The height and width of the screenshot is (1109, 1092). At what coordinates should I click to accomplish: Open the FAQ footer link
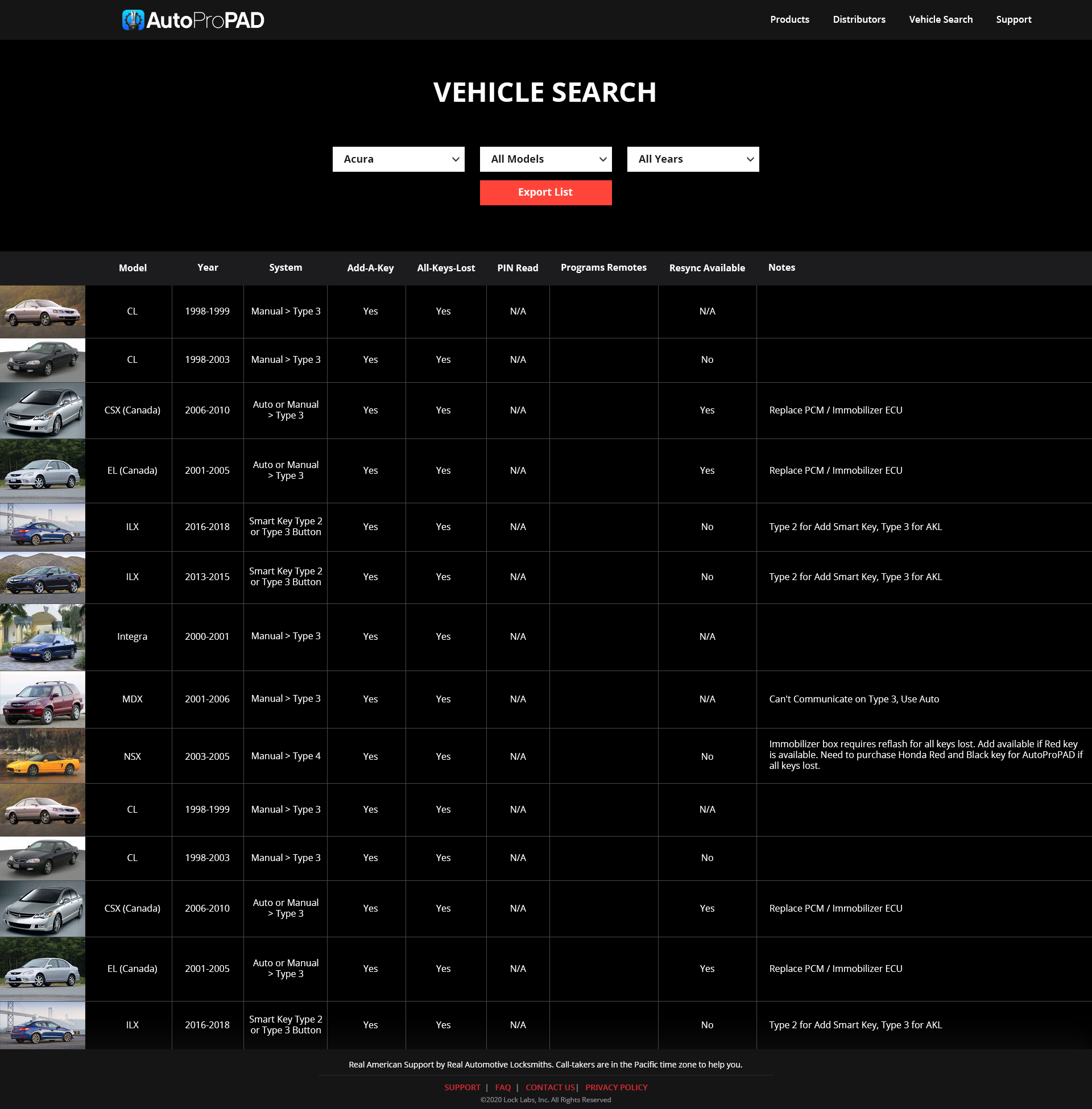[x=502, y=1087]
